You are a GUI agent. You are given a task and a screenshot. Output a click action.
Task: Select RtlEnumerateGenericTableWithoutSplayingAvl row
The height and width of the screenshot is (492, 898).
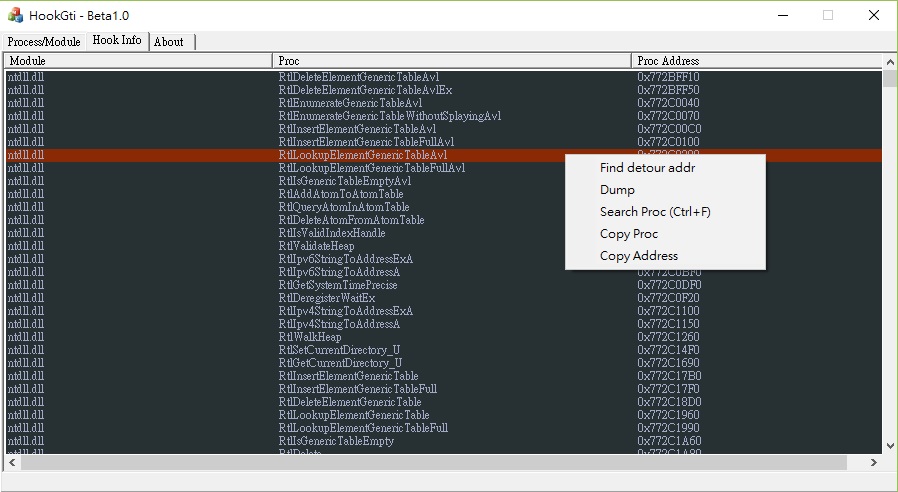444,116
